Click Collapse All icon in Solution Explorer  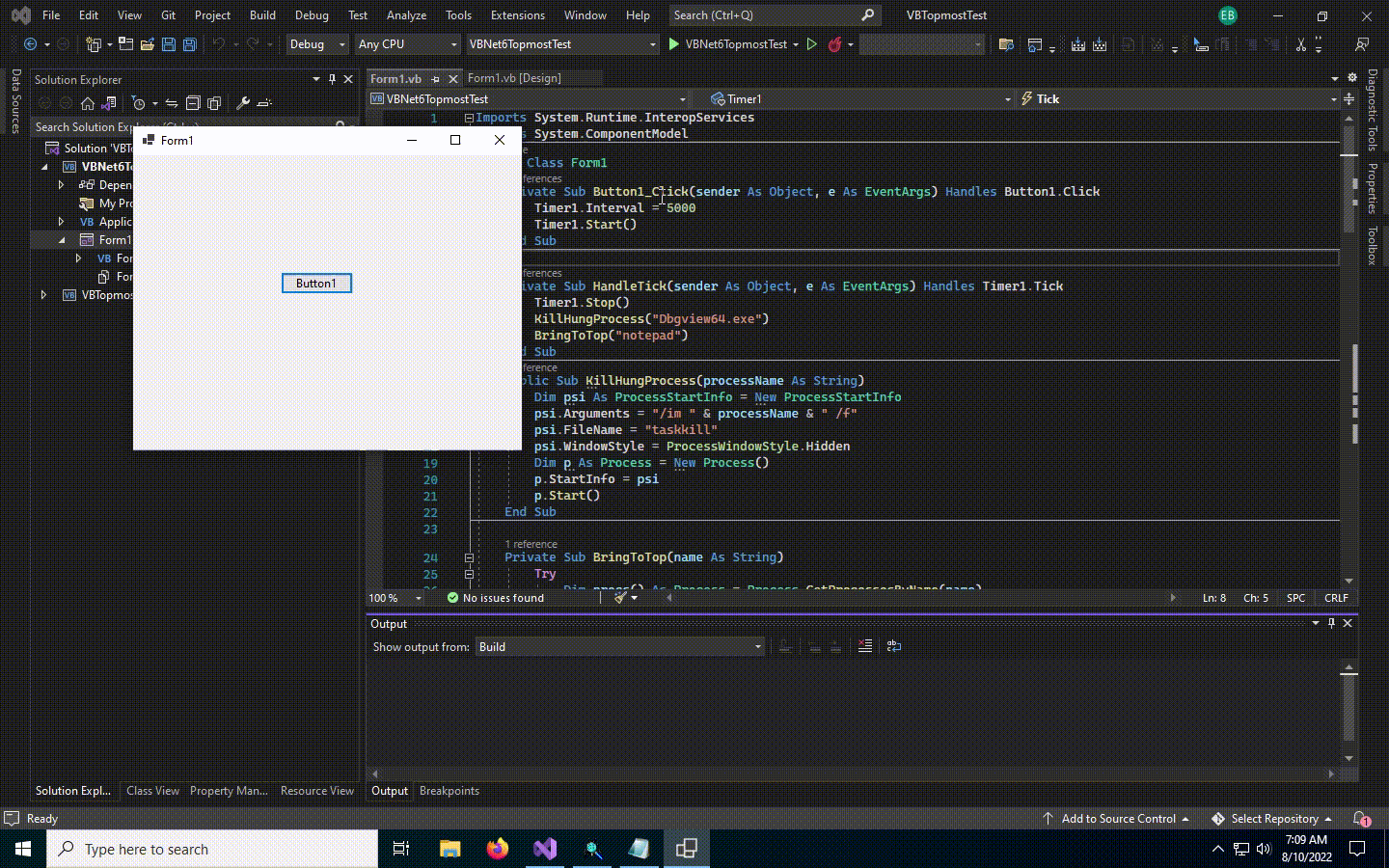pos(193,103)
